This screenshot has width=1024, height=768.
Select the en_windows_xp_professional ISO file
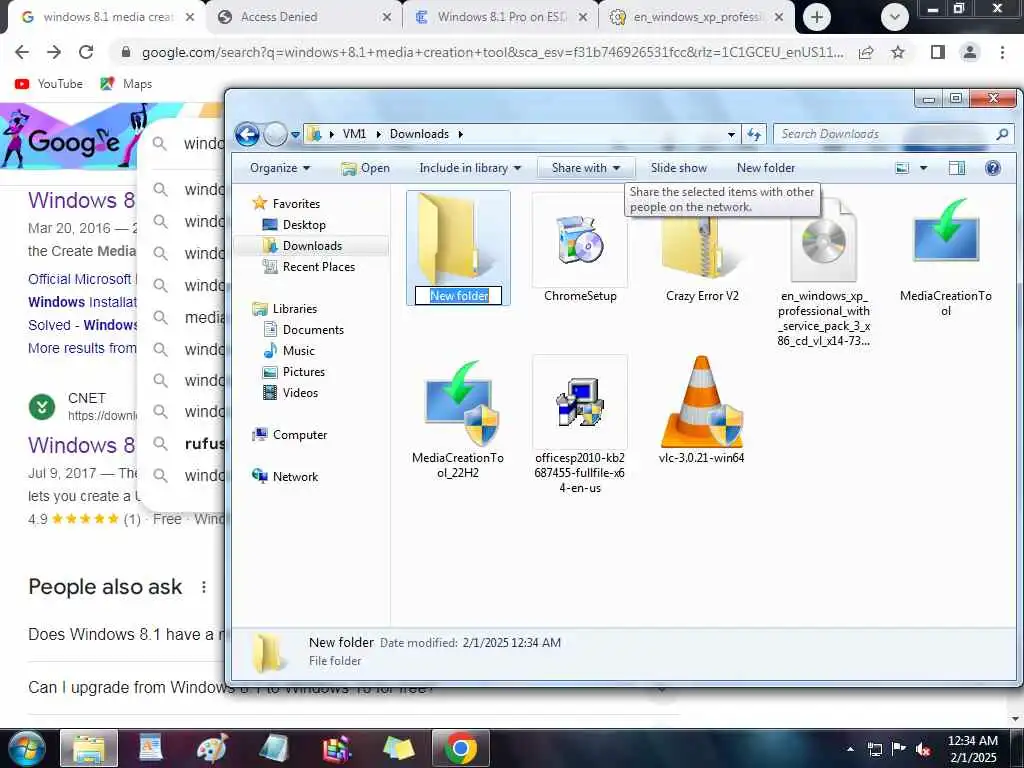[824, 272]
